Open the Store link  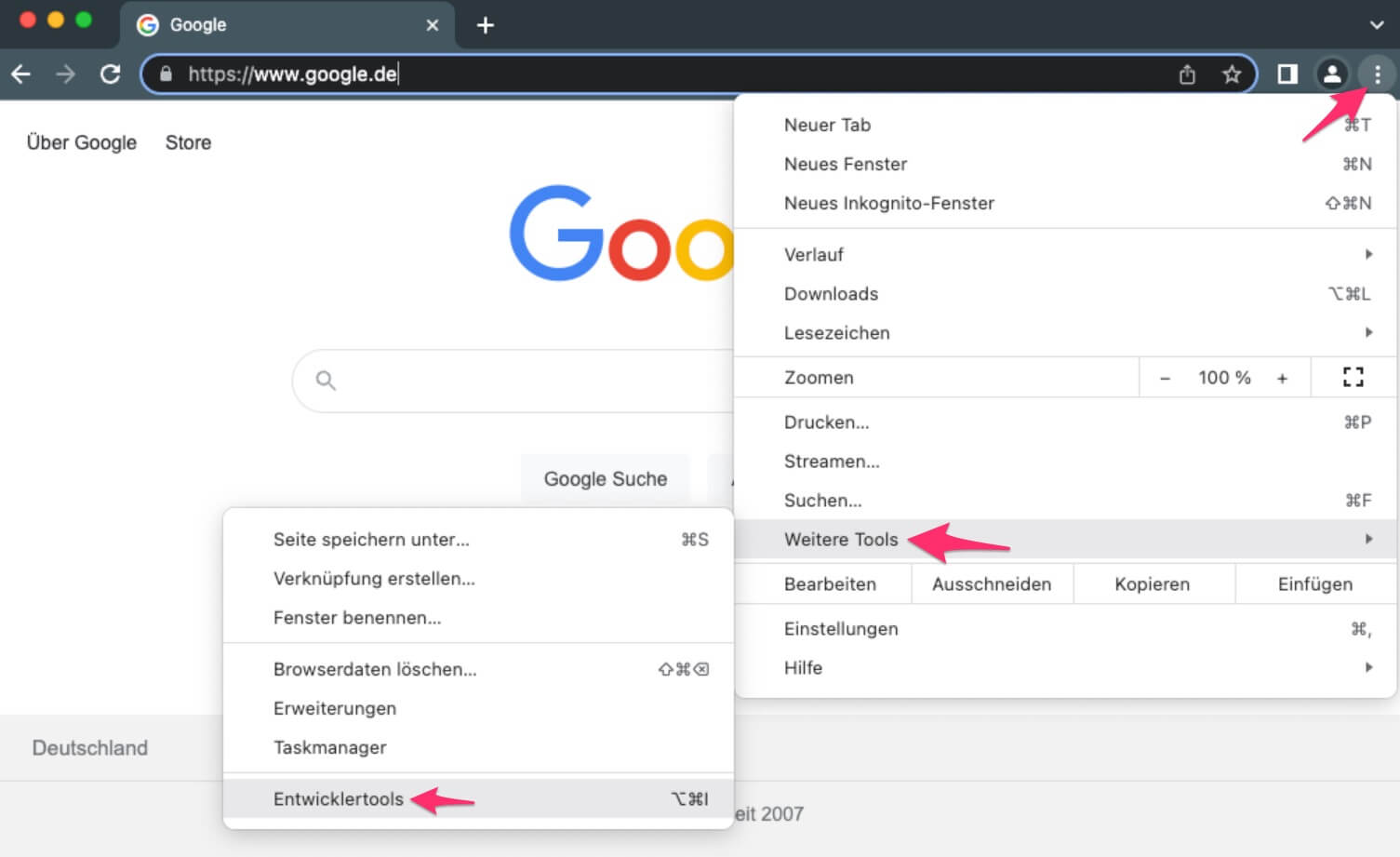(x=188, y=142)
